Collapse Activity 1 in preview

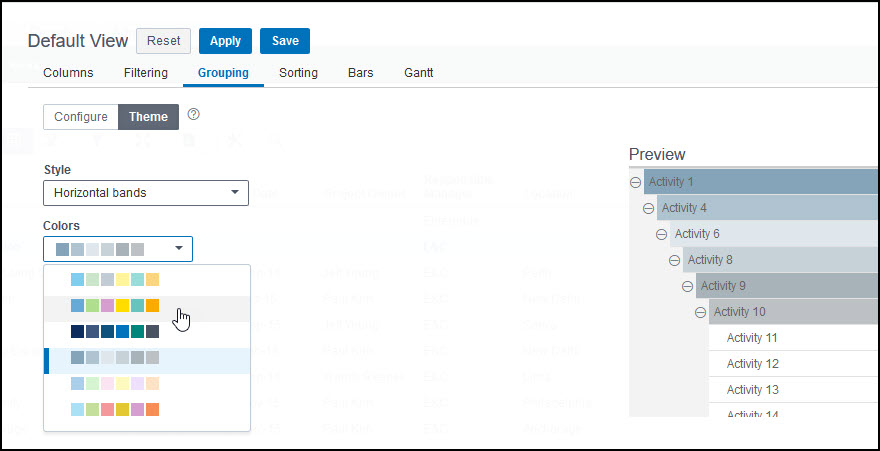[635, 182]
